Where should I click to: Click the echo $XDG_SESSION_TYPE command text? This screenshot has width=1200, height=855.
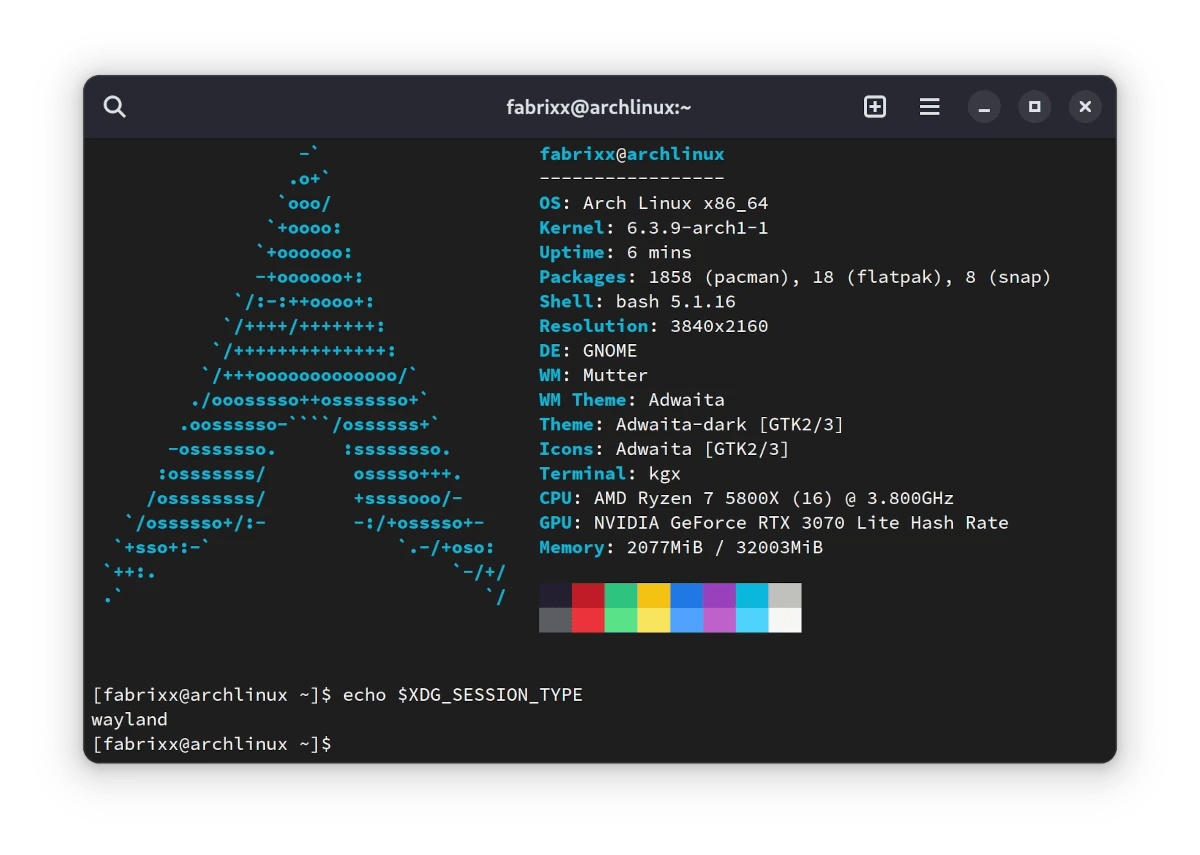[468, 694]
